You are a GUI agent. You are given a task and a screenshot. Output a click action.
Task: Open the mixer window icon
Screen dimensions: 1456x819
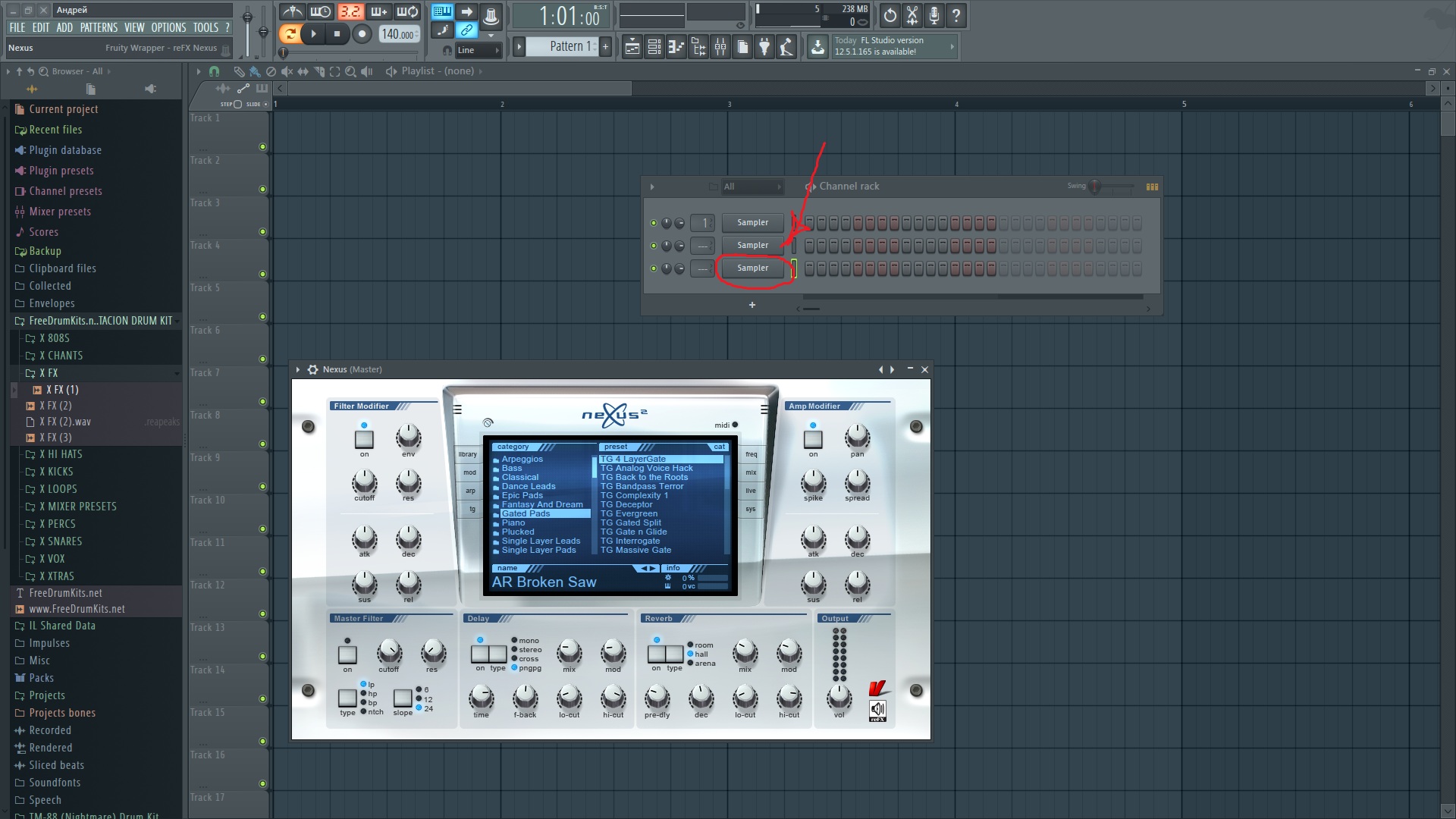(x=720, y=47)
